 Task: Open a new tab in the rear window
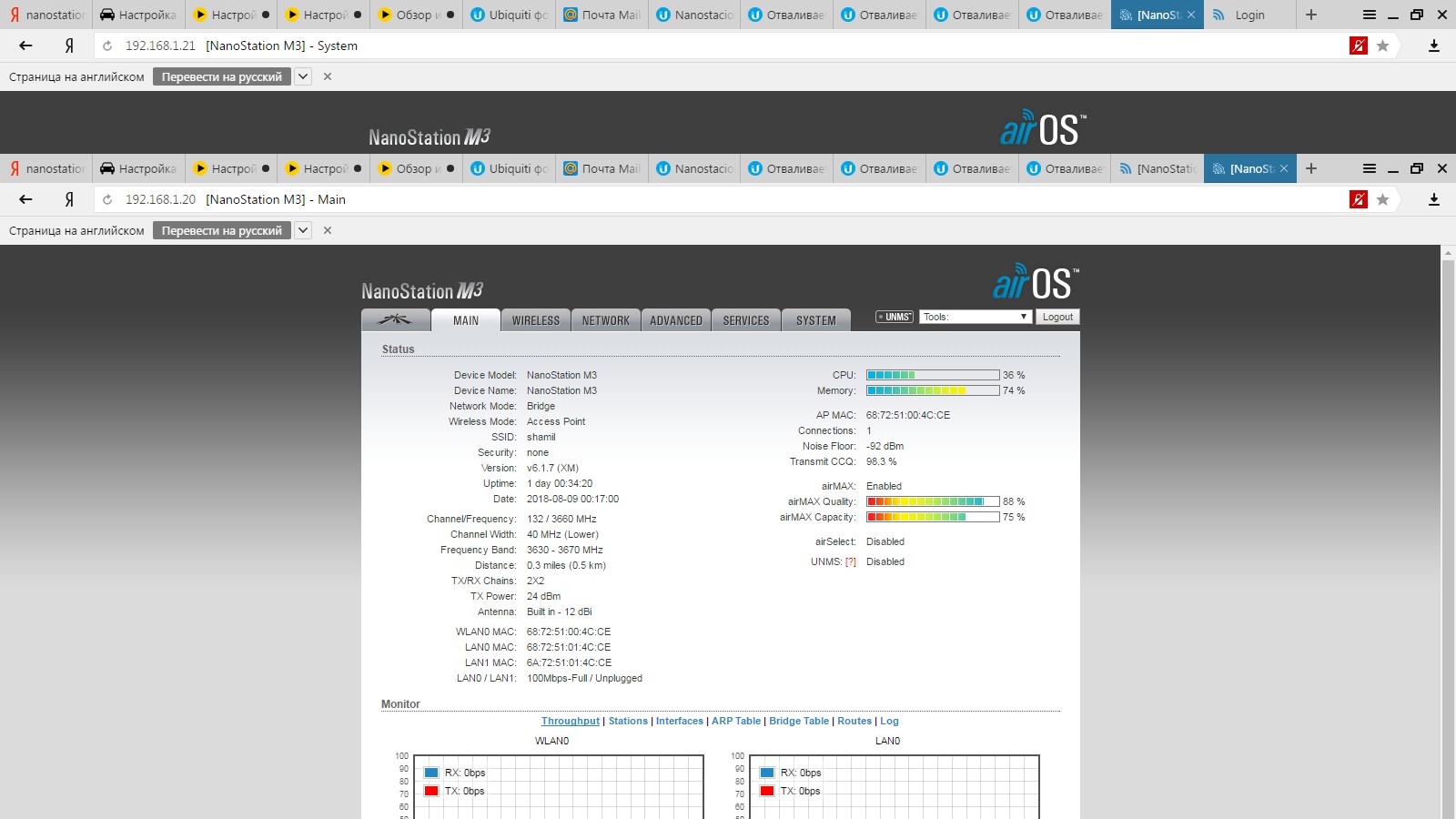point(1311,15)
